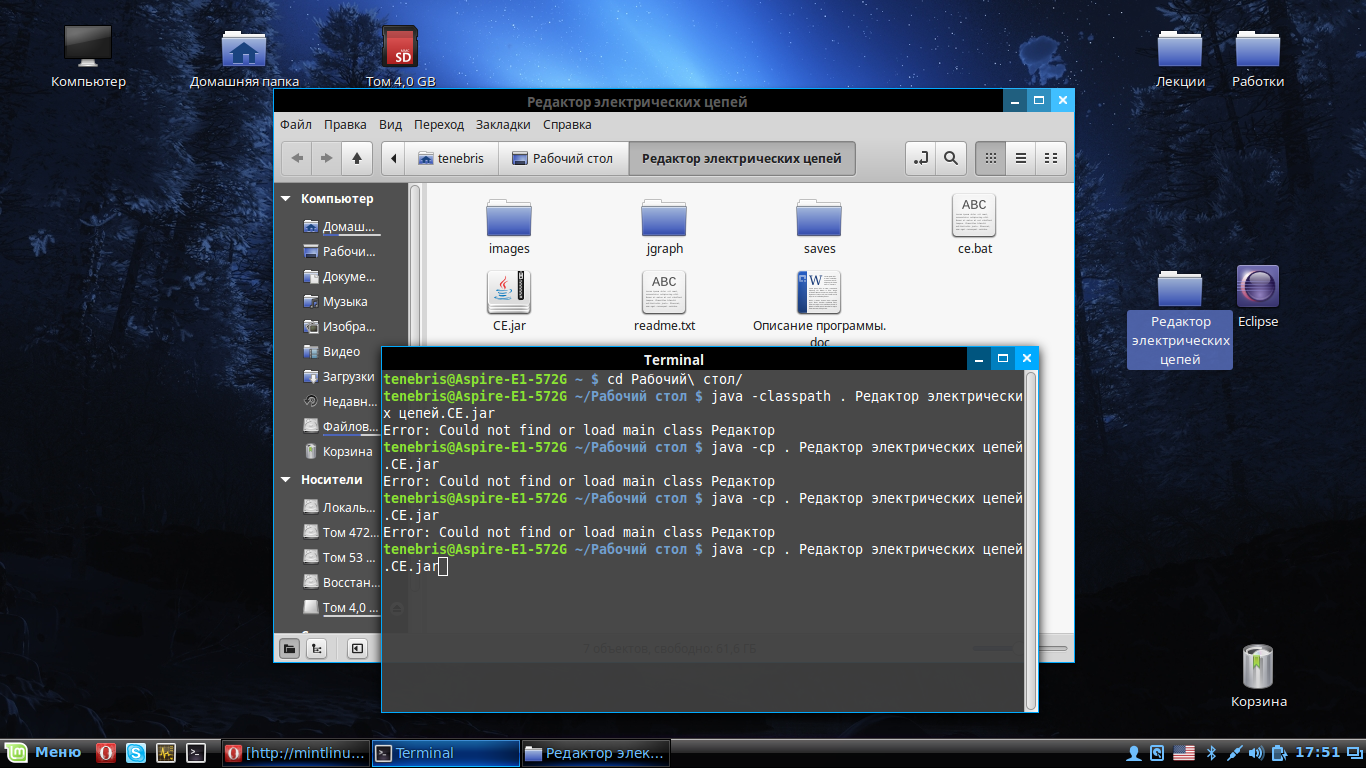Screen dimensions: 1366x768
Task: Click the volume speaker tray icon
Action: (x=1257, y=753)
